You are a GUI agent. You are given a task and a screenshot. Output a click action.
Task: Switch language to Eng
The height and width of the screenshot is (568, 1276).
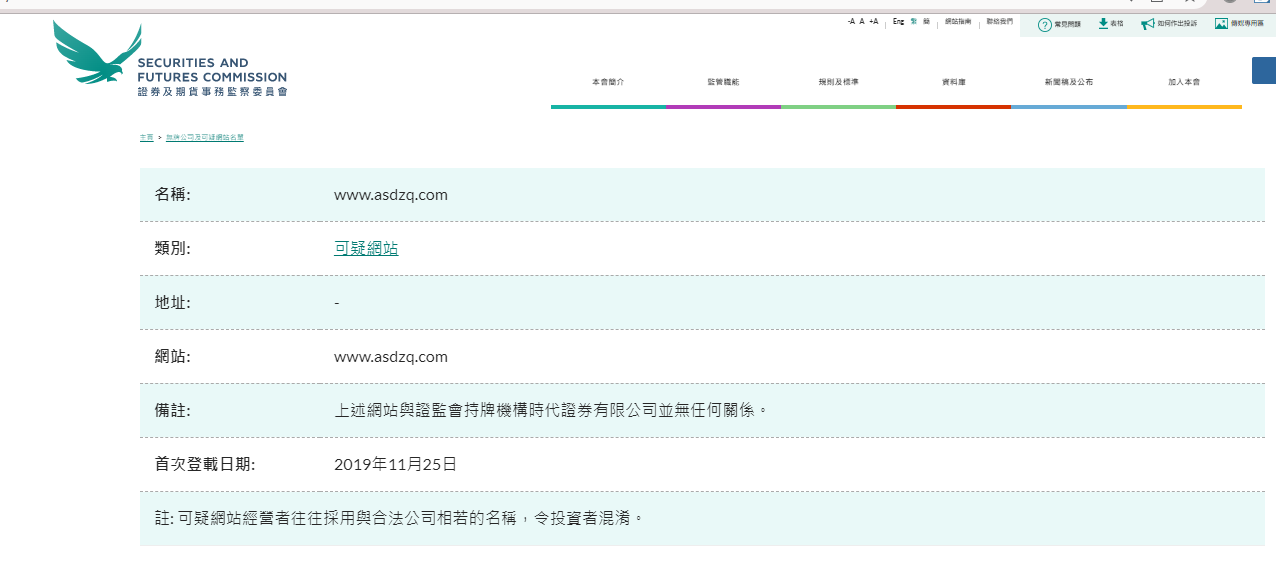click(898, 21)
